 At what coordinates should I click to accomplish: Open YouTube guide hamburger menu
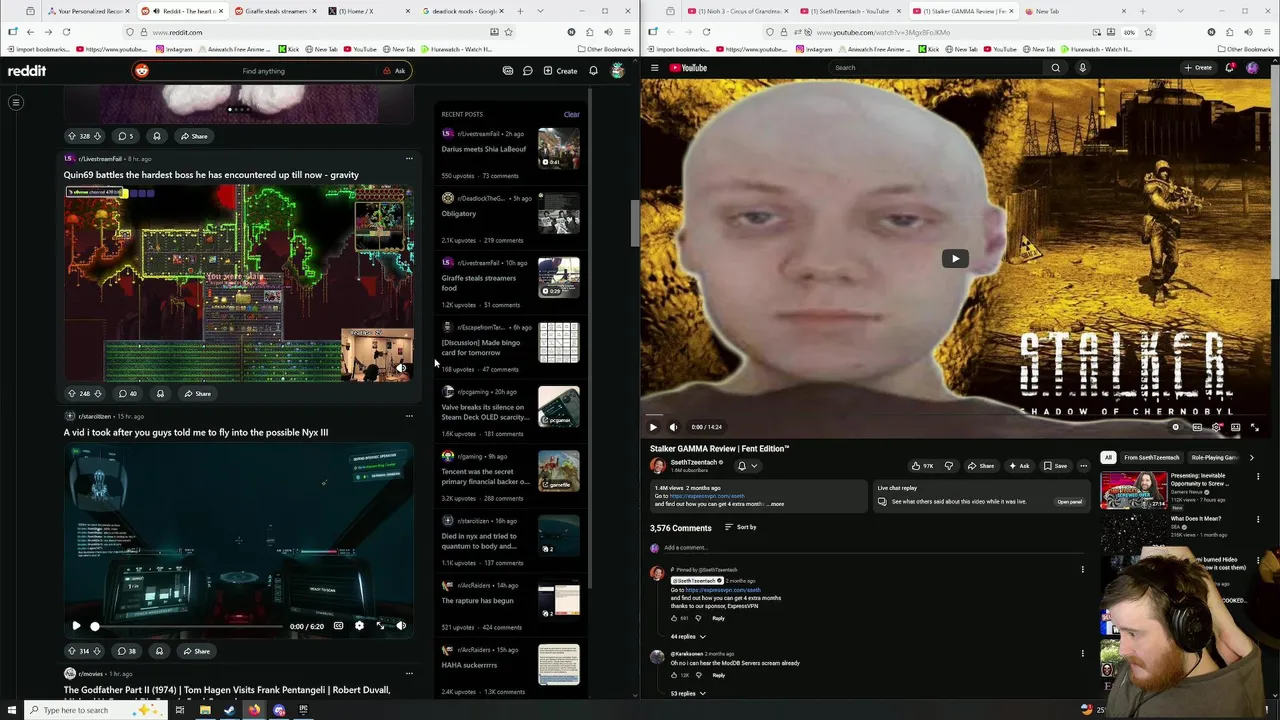tap(654, 68)
